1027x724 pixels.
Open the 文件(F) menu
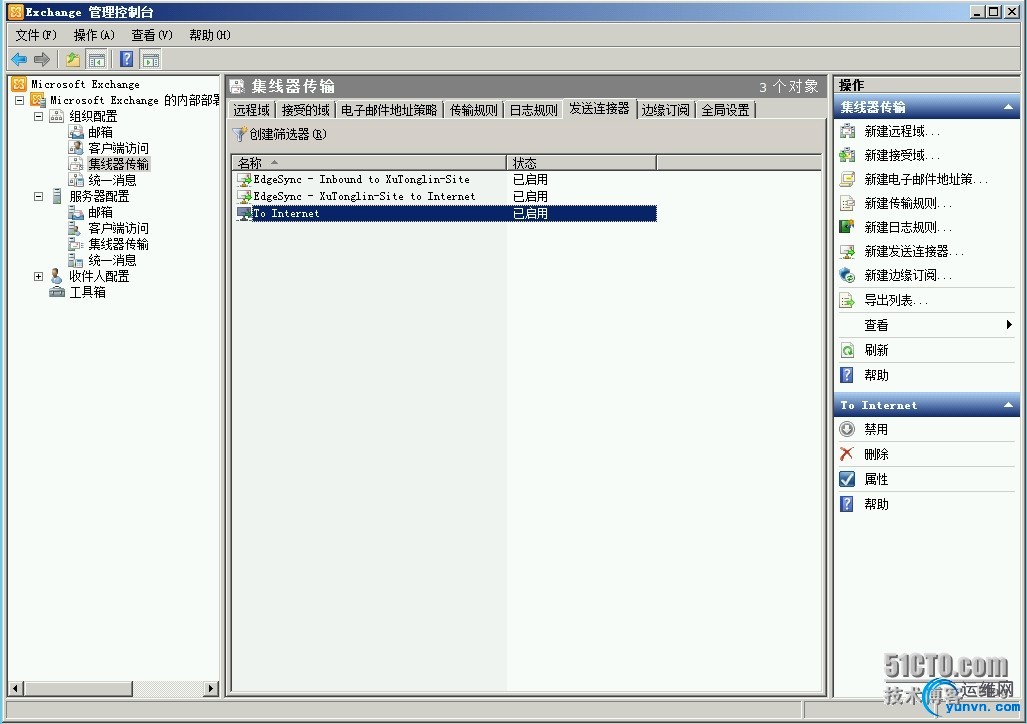point(36,35)
